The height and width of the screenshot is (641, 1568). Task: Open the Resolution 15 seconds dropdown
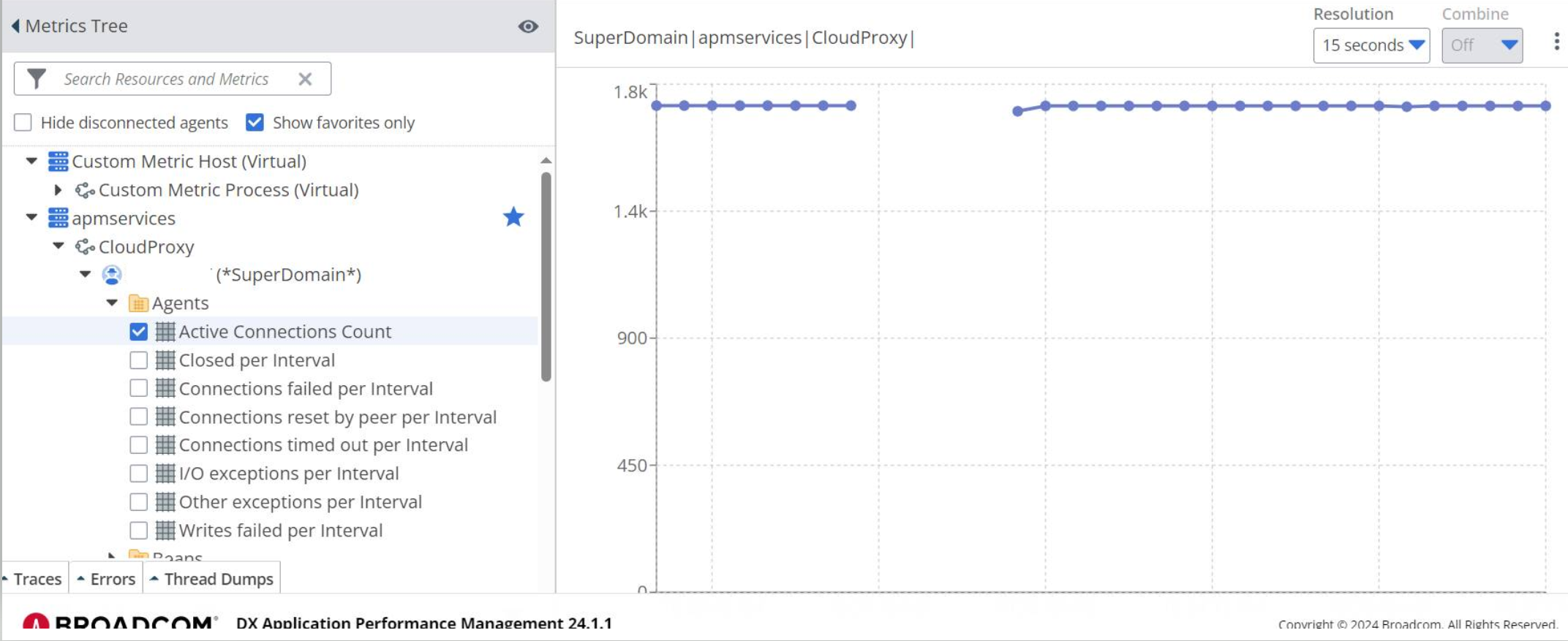point(1371,45)
